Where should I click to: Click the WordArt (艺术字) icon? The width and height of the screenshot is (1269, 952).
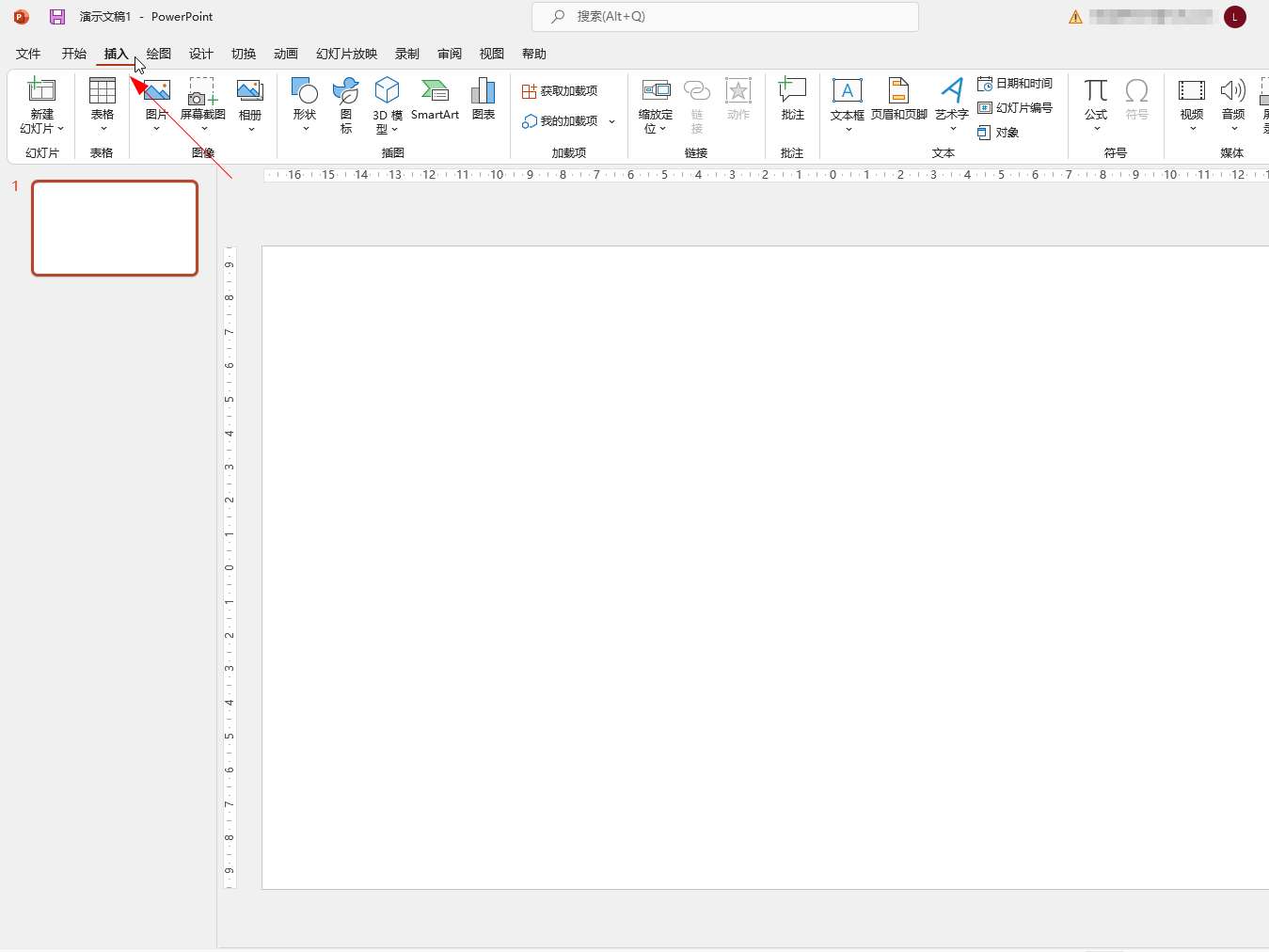click(x=952, y=90)
